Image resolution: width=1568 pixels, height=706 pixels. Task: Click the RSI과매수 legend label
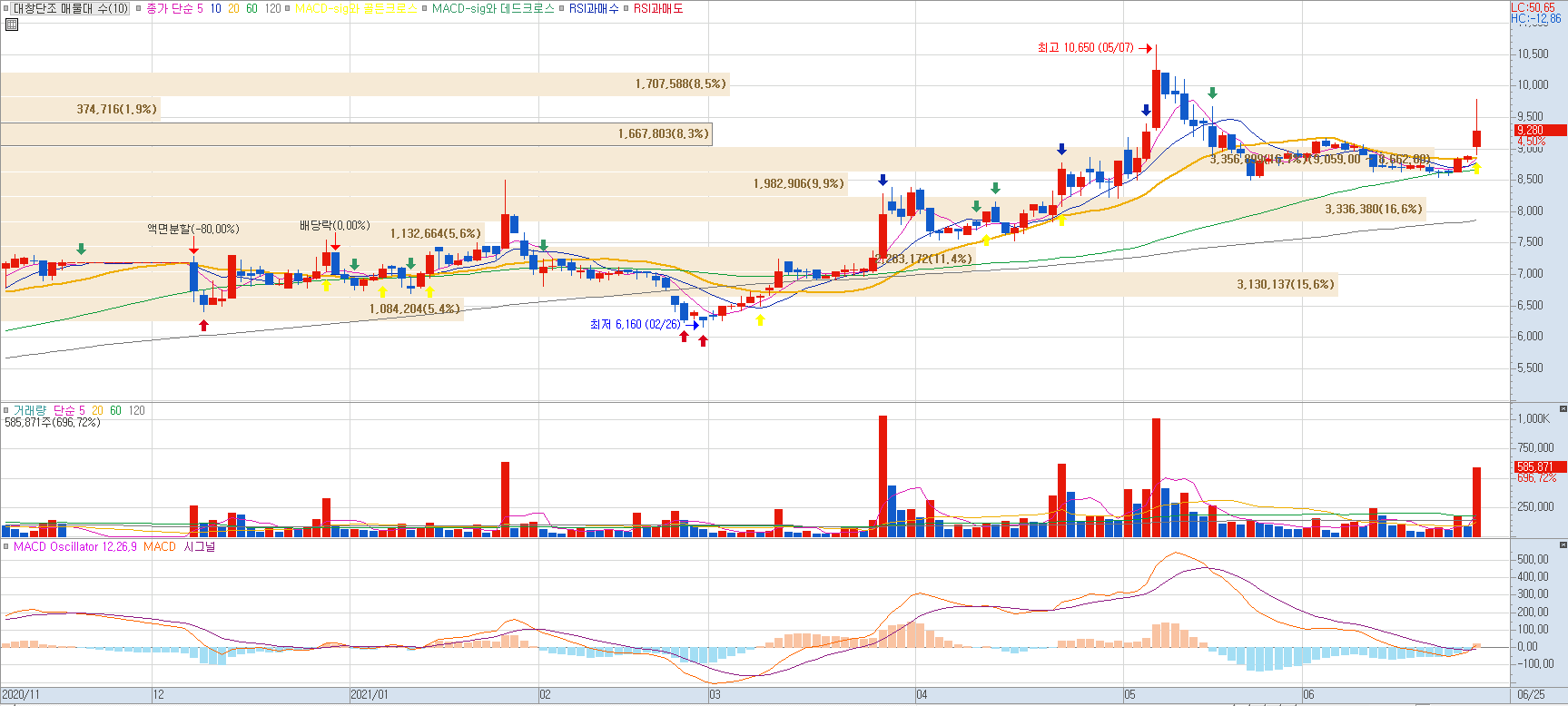(x=594, y=8)
